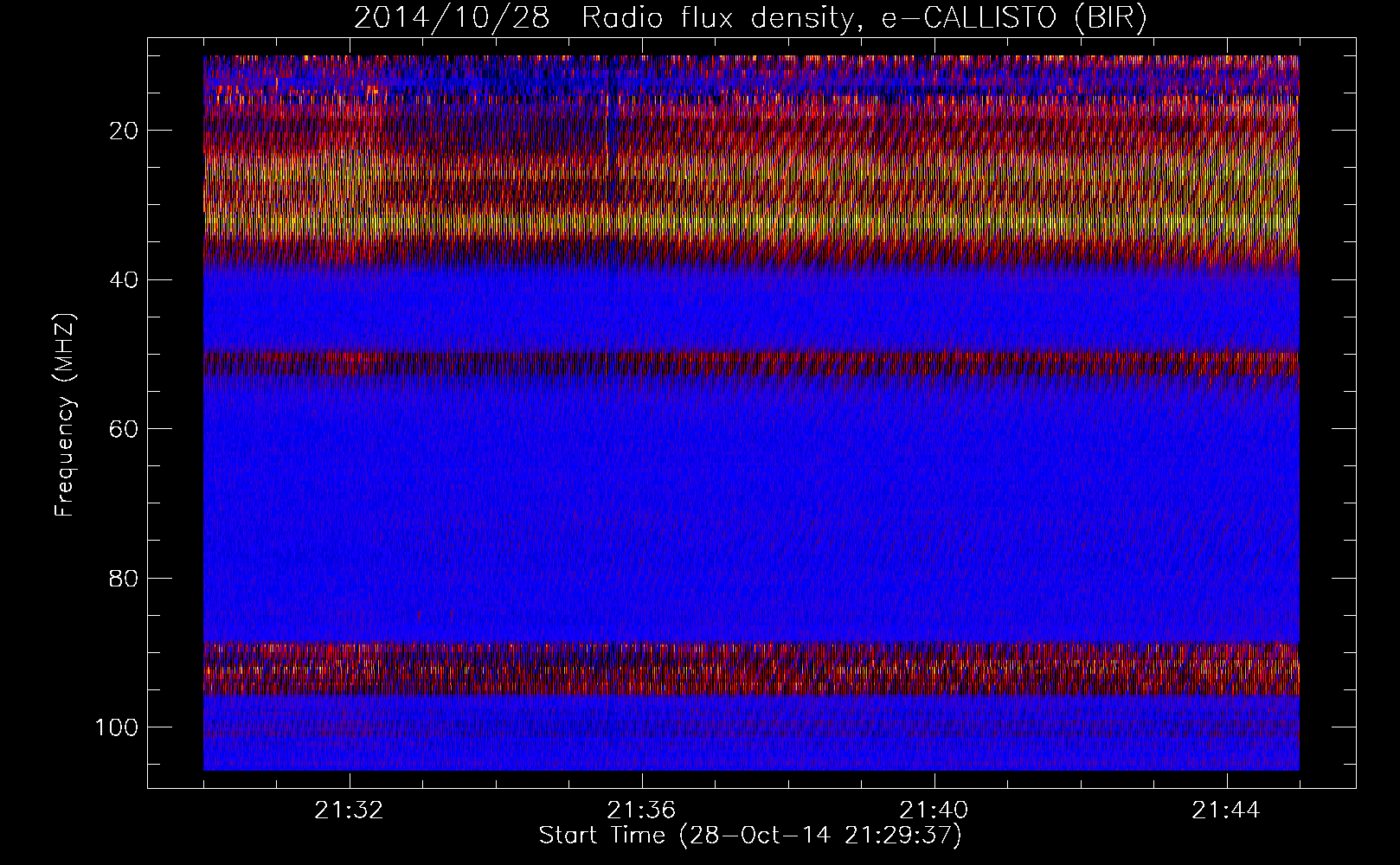Click the "Start Time (28-Oct-14 21:29:37)" label

tap(750, 836)
